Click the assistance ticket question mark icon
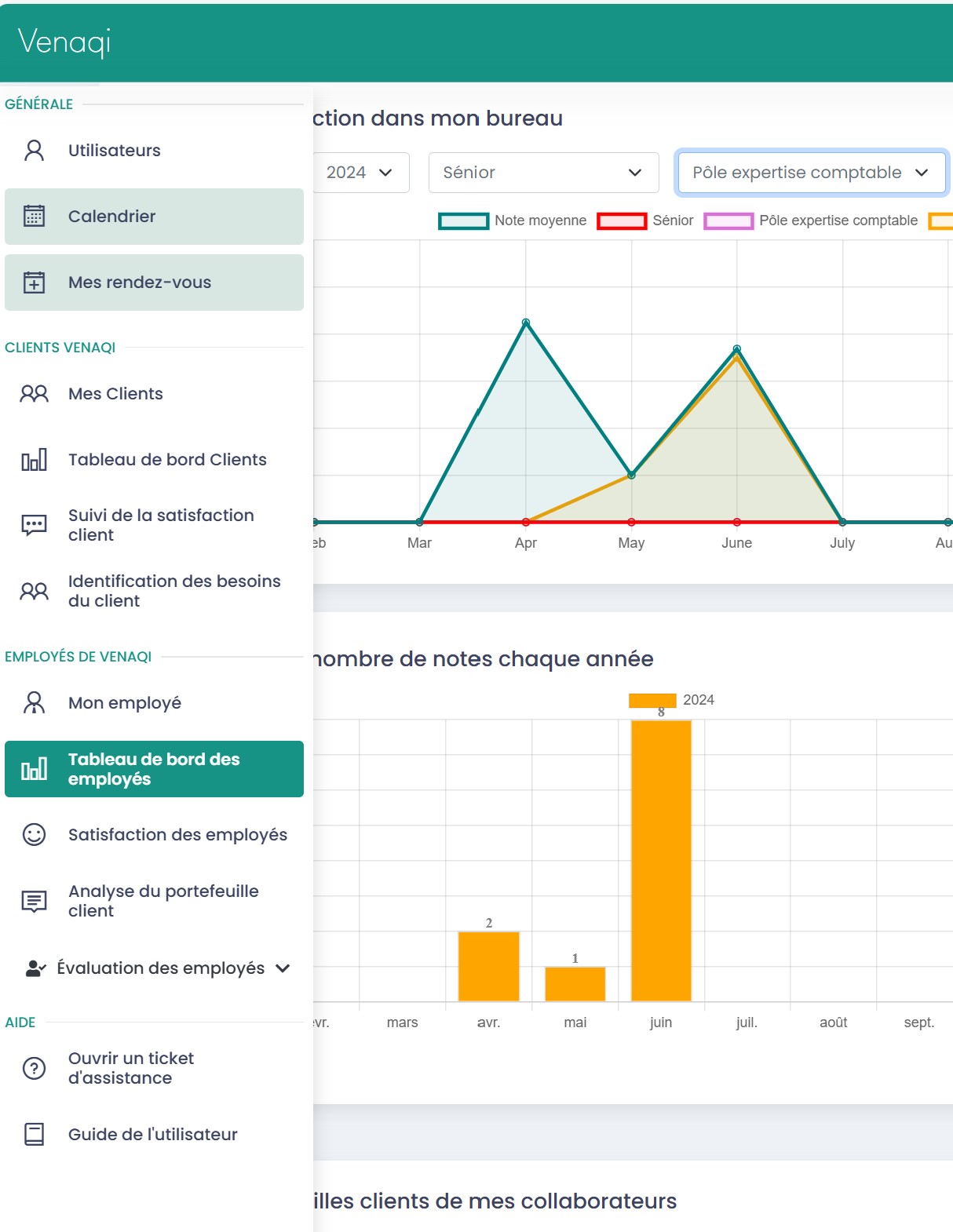Screen dimensions: 953x1232 coord(35,1068)
